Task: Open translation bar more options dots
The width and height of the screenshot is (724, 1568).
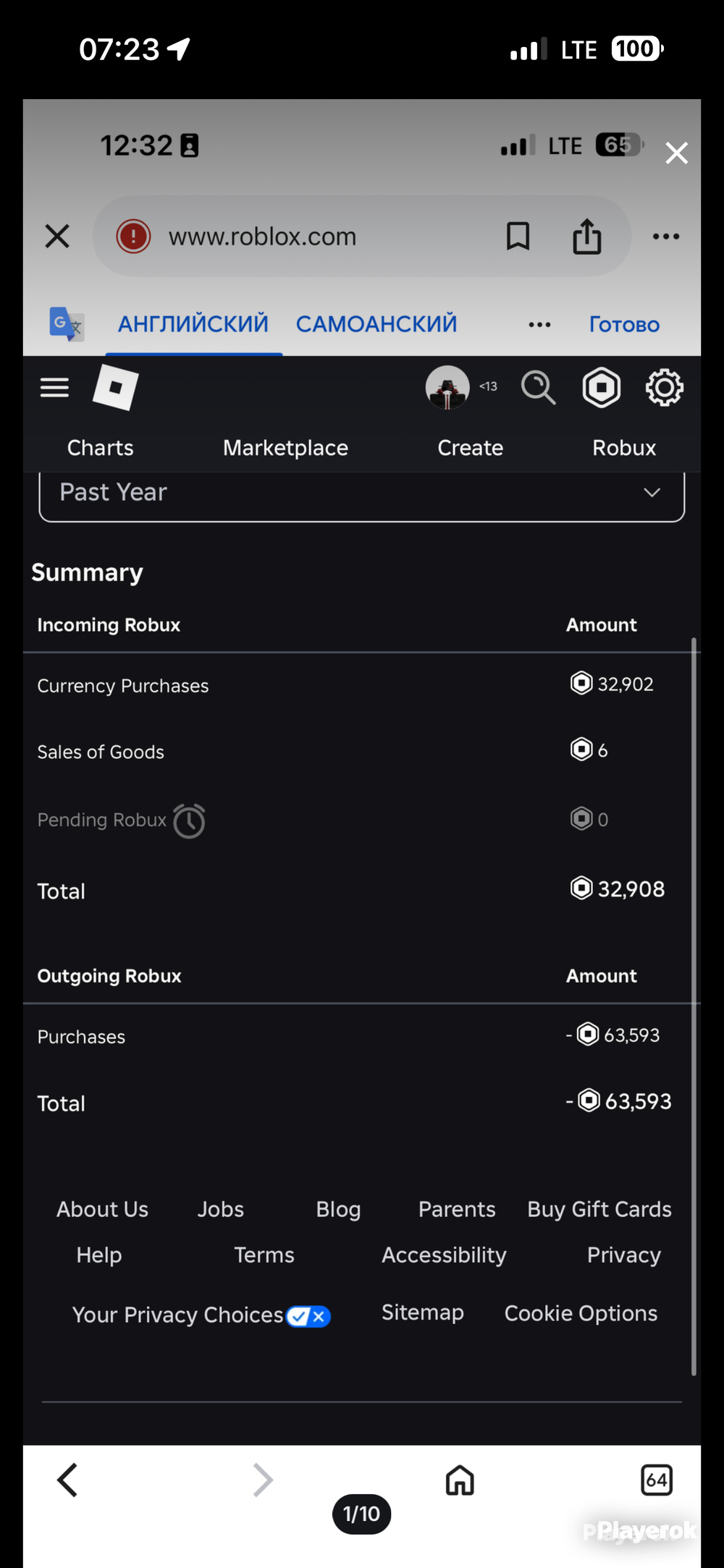Action: point(539,325)
